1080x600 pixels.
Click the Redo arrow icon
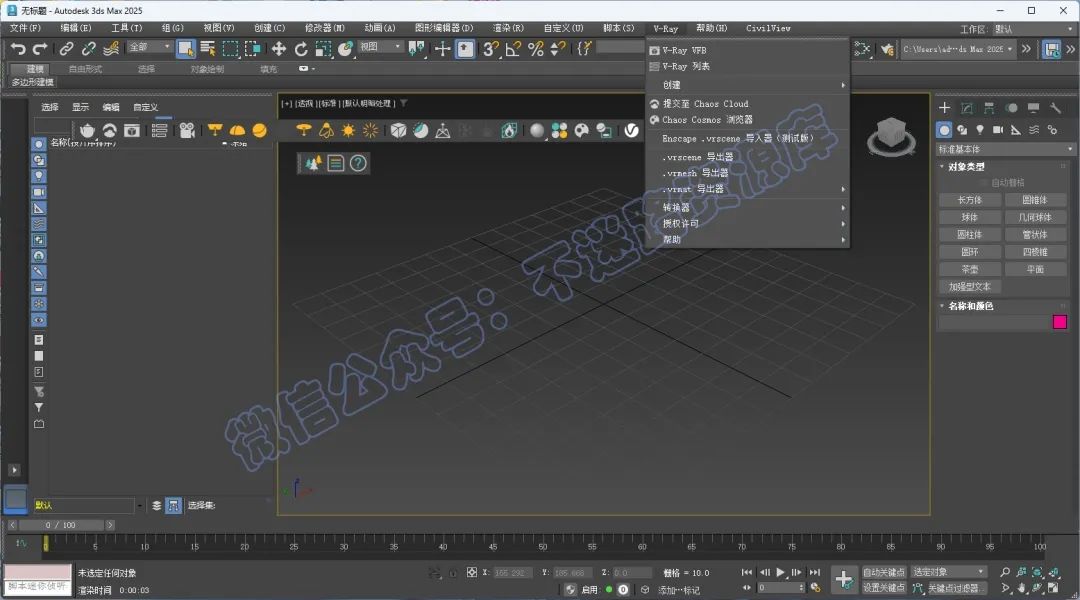click(41, 48)
